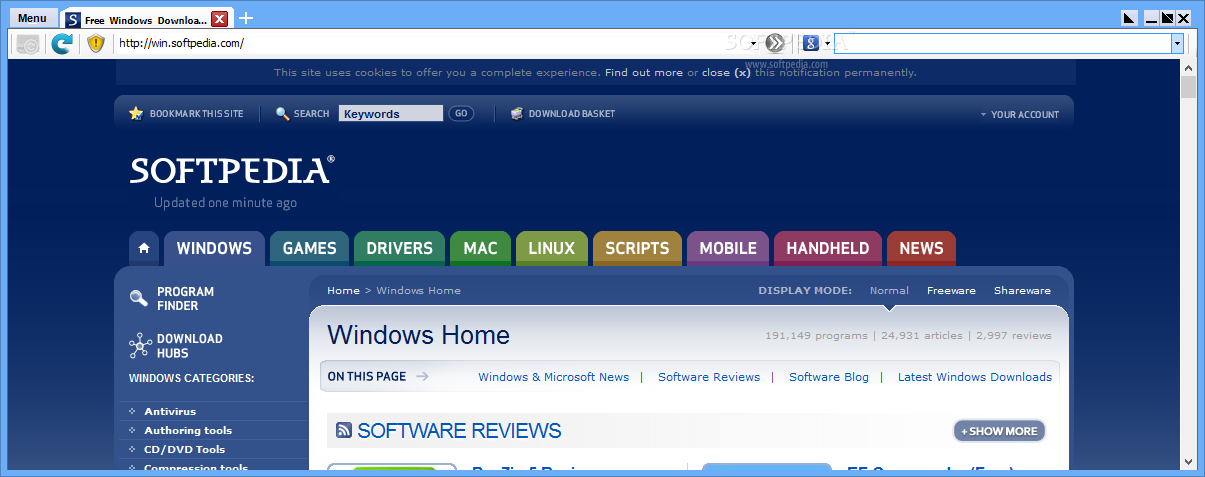Open the NEWS tab
Screen dimensions: 1205x477
921,248
